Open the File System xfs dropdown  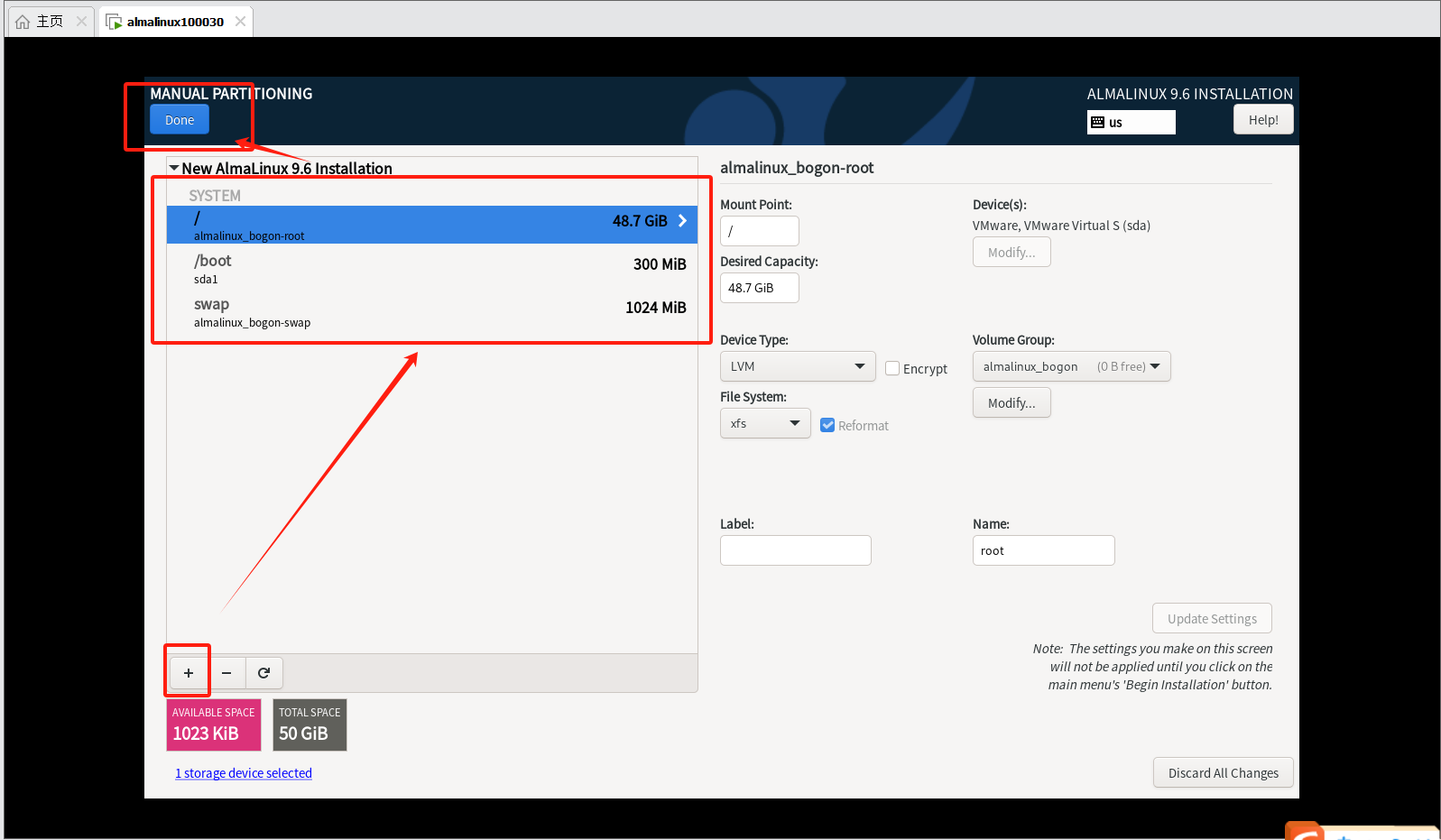point(765,423)
